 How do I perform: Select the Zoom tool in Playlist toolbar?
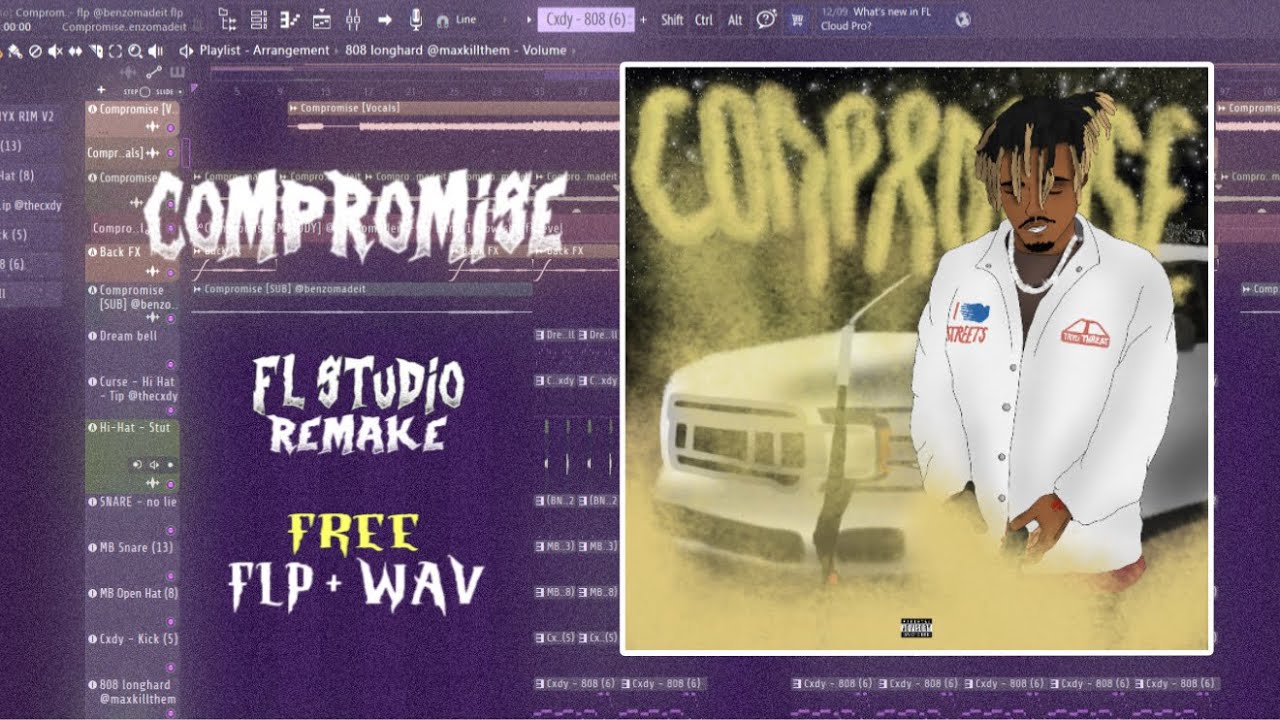pos(135,51)
